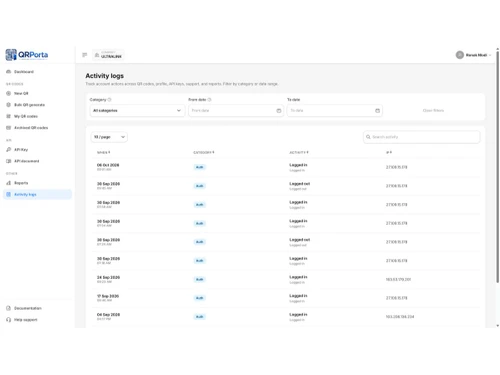Screen dimensions: 500x375
Task: Expand the user account menu arrow
Action: pyautogui.click(x=490, y=55)
